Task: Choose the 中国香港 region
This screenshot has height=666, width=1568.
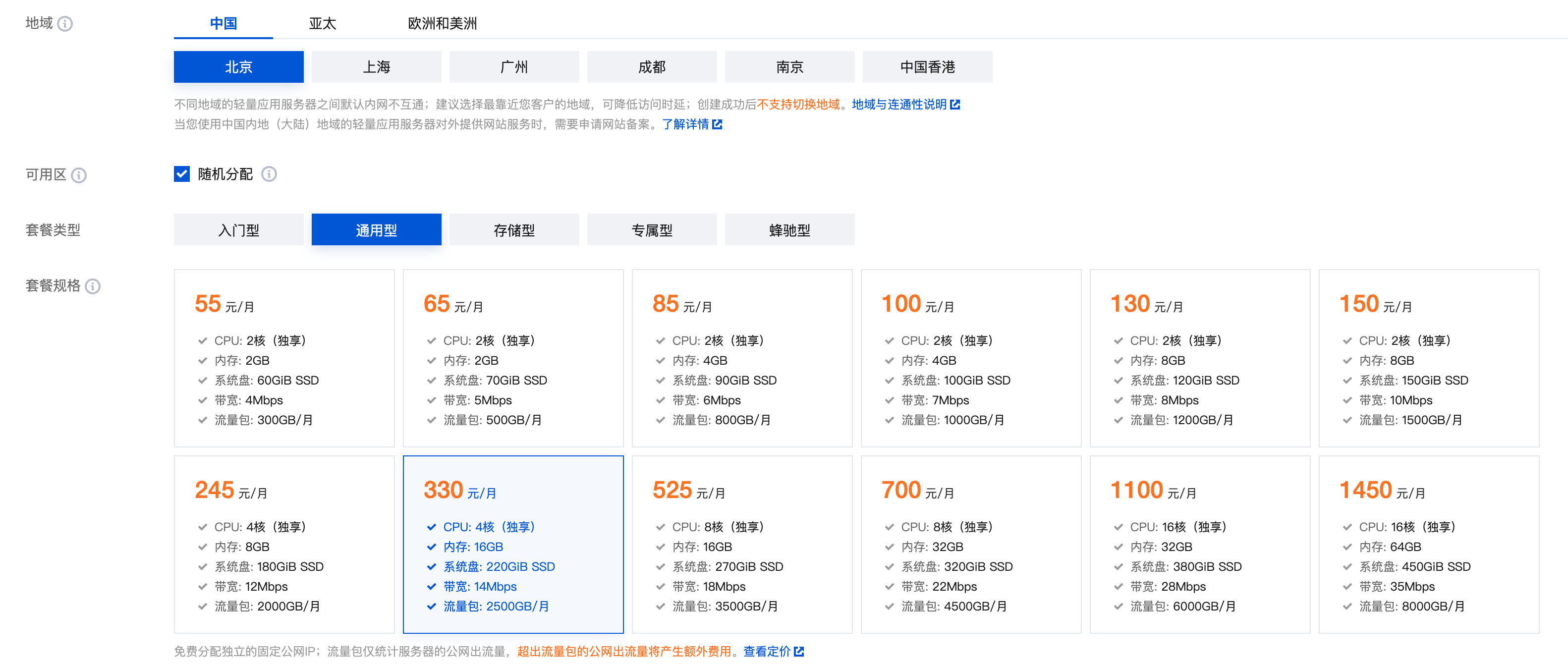Action: [927, 67]
